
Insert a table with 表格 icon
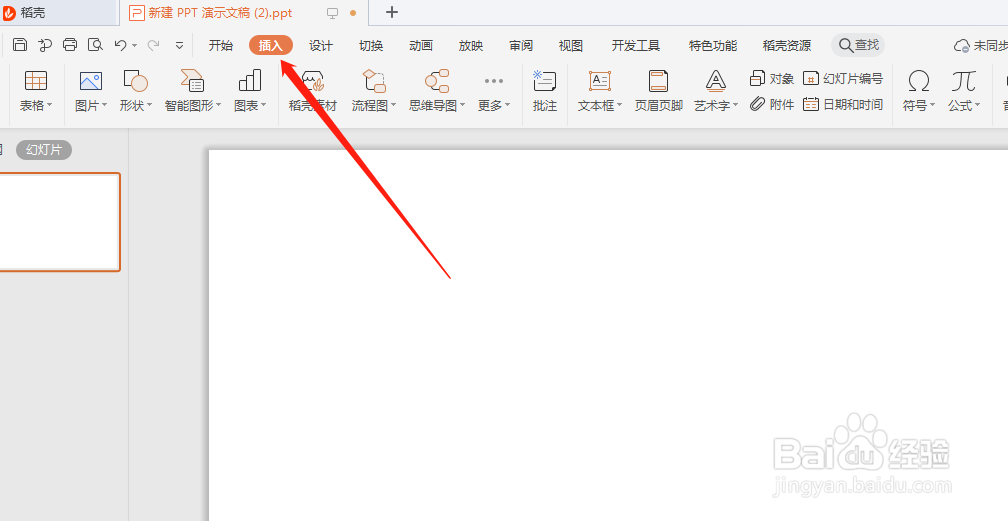(x=36, y=81)
